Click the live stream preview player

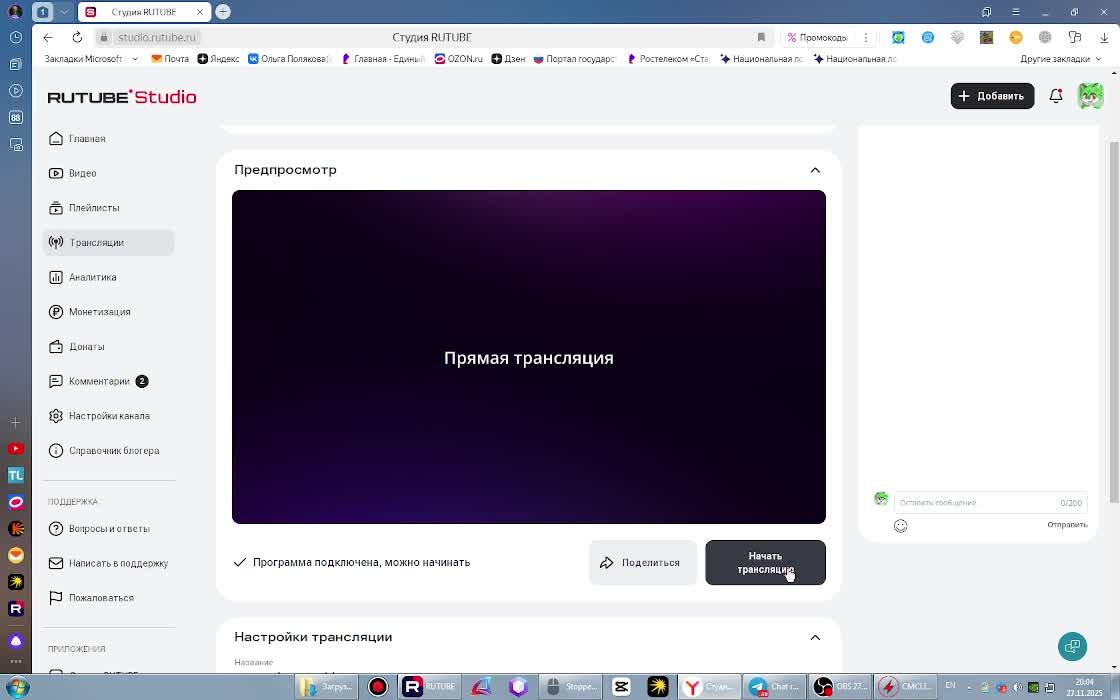click(x=529, y=357)
